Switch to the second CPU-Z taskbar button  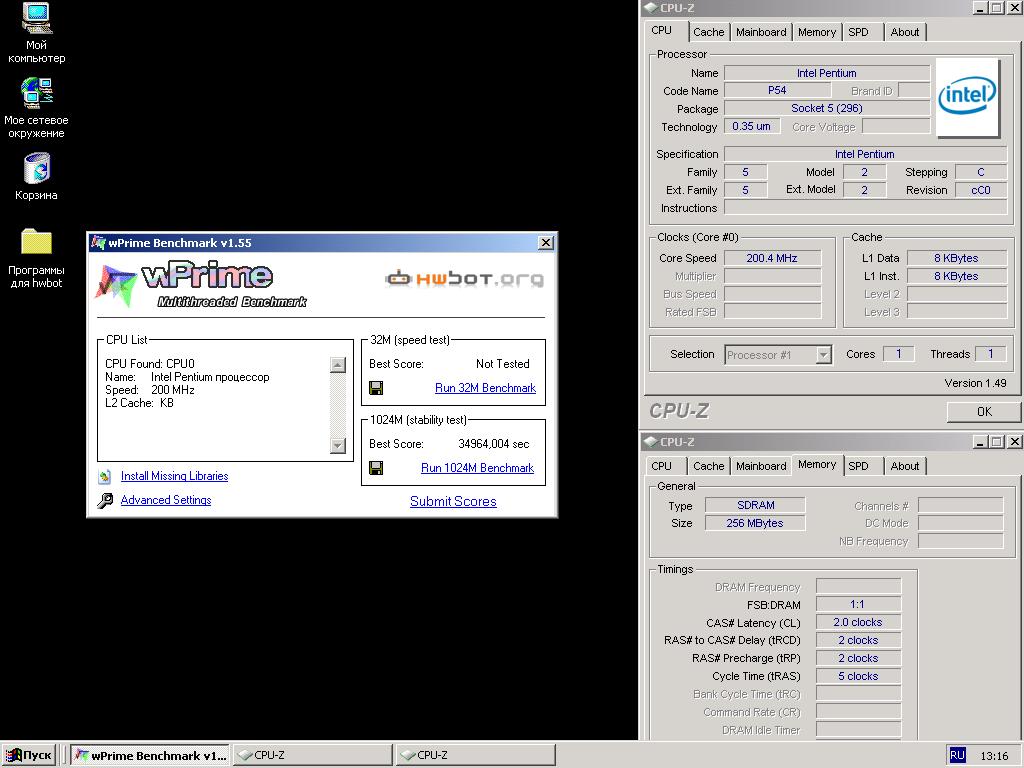tap(475, 756)
